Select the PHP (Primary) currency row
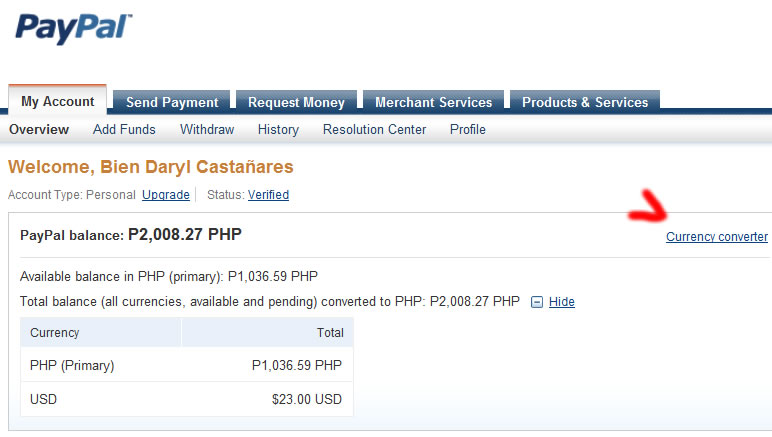 (187, 365)
